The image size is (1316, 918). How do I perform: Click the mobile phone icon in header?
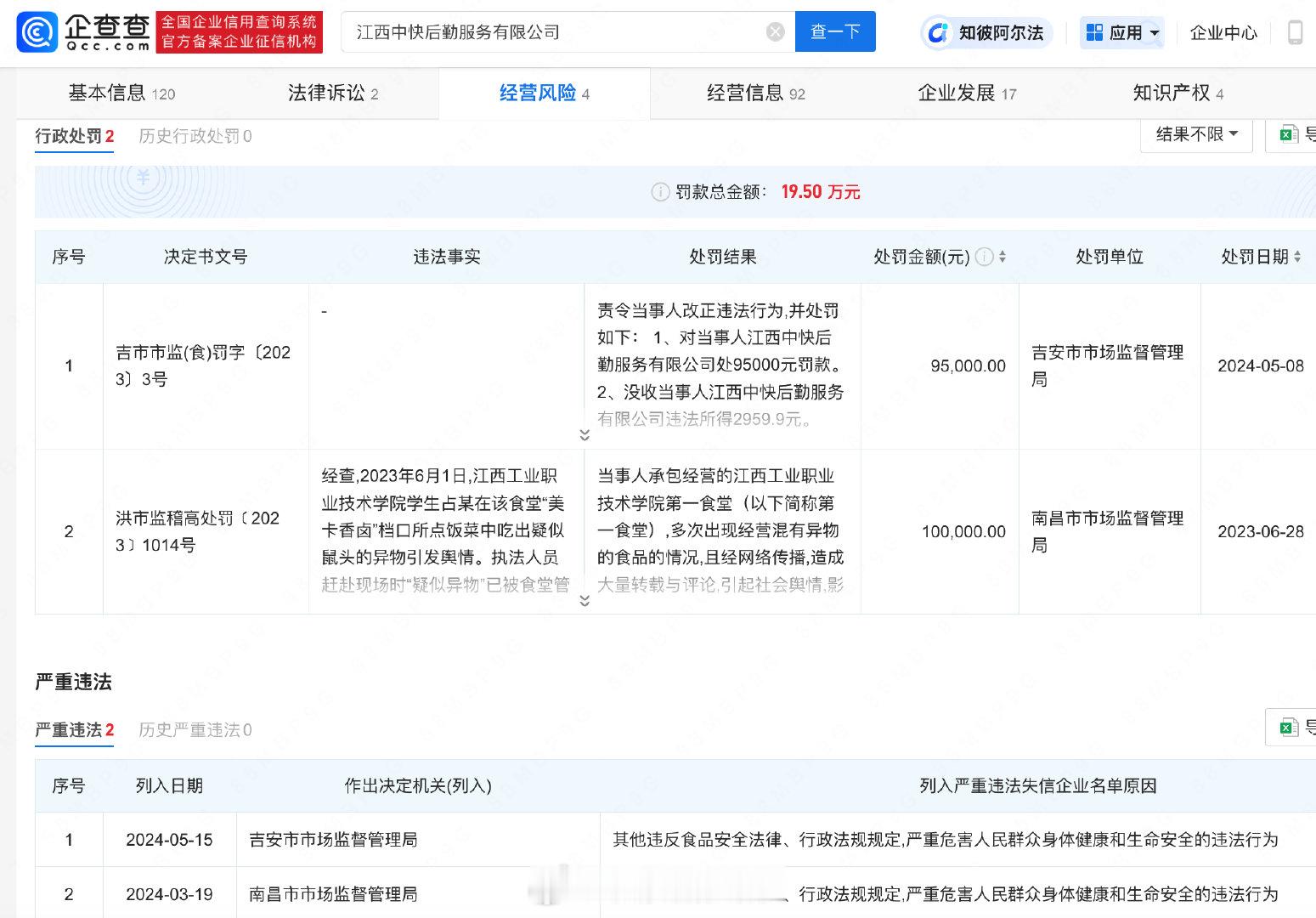pyautogui.click(x=1296, y=32)
